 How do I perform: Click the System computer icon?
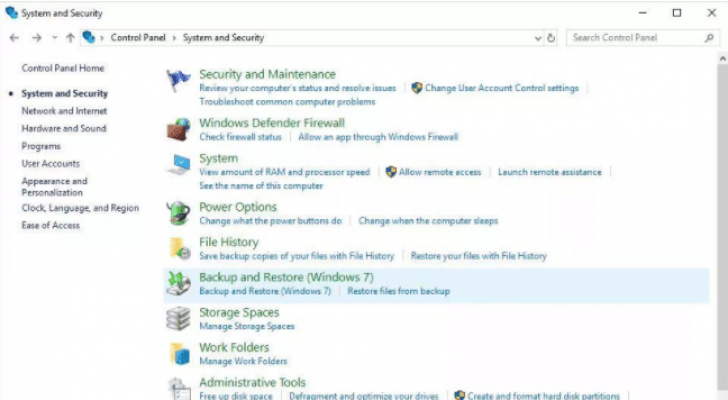(x=179, y=165)
